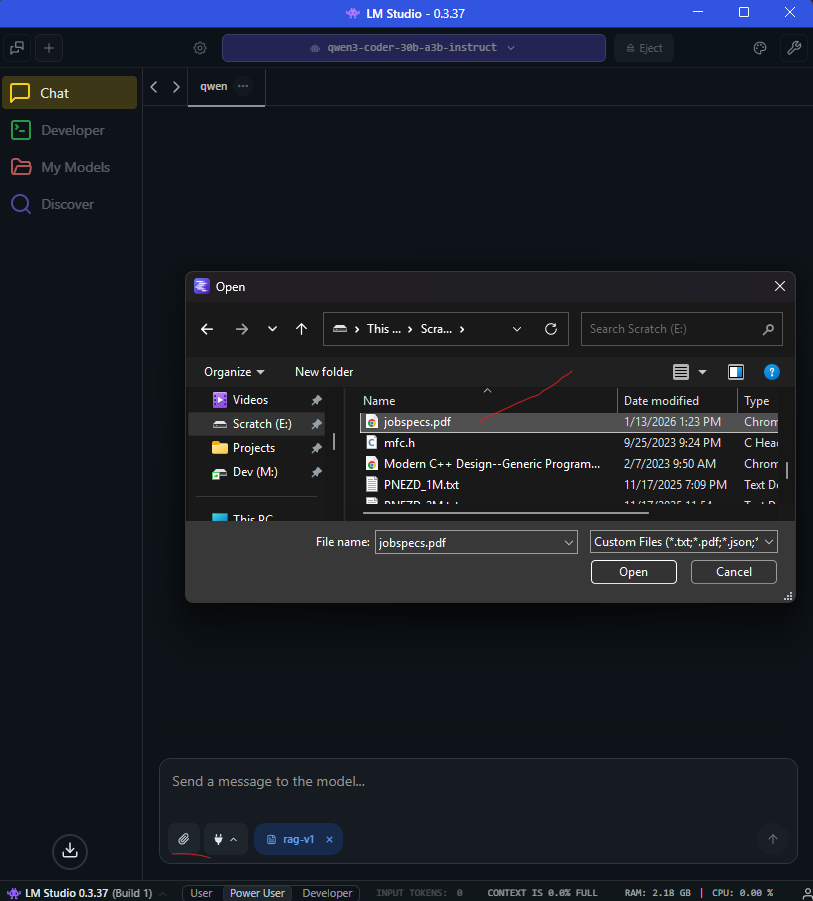Open the downloads icon in sidebar

[x=70, y=850]
